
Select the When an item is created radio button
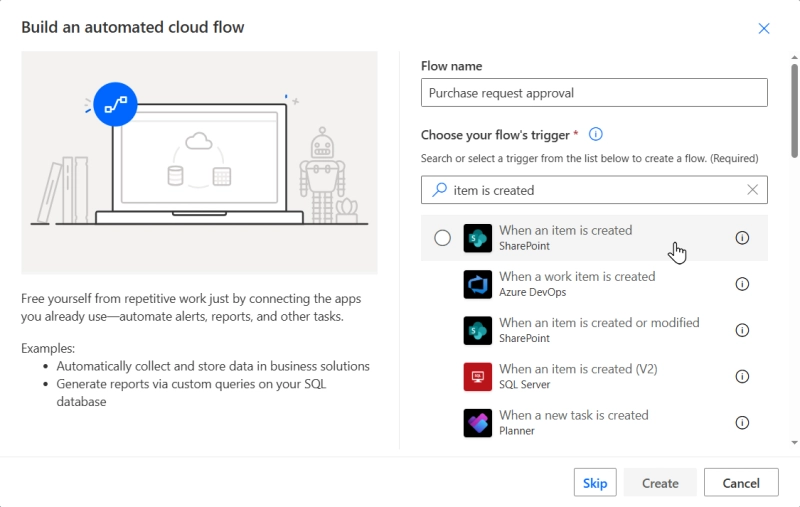coord(442,238)
